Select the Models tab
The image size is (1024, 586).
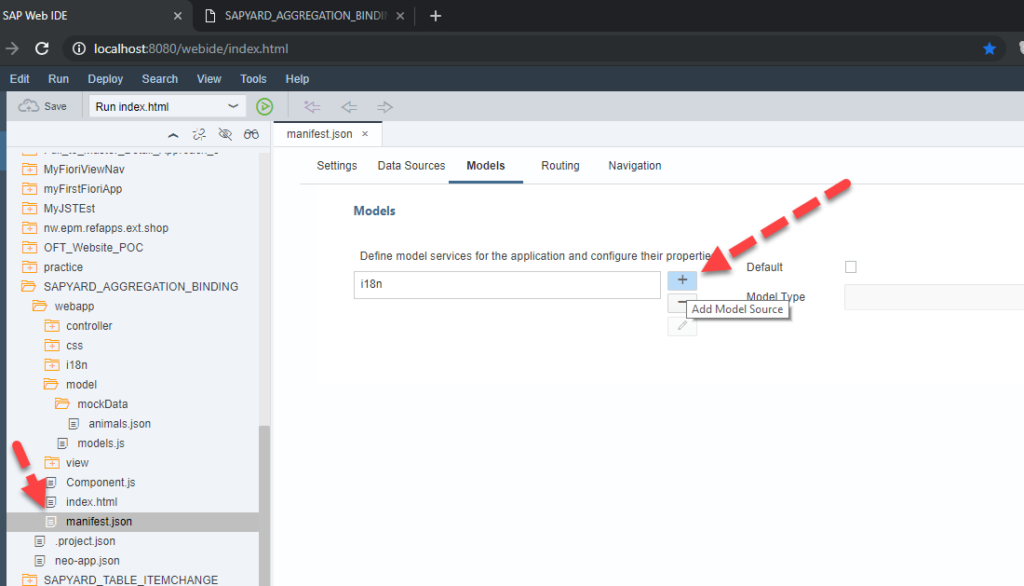(x=486, y=166)
